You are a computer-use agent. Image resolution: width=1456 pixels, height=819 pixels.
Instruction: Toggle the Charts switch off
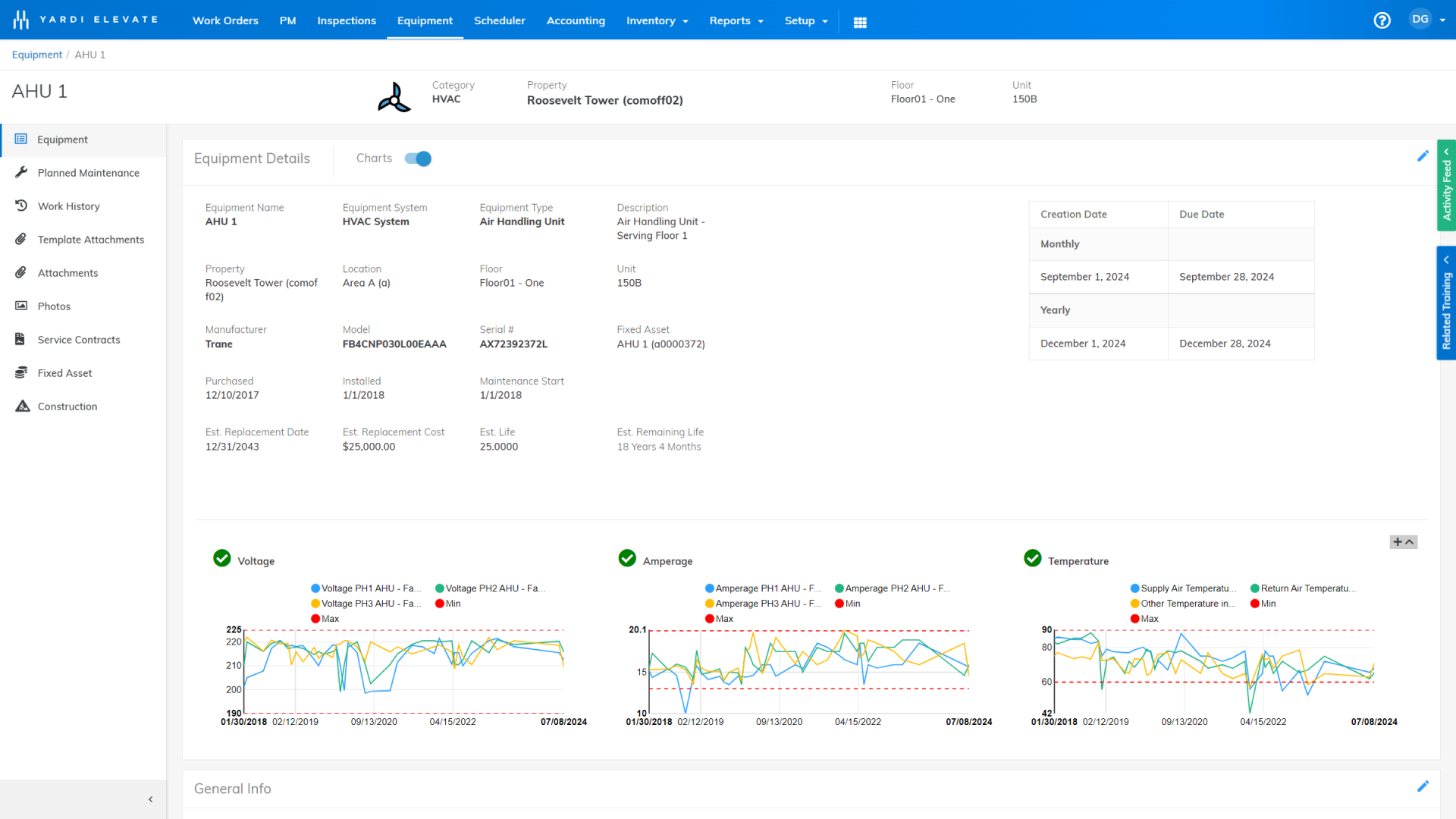[418, 158]
